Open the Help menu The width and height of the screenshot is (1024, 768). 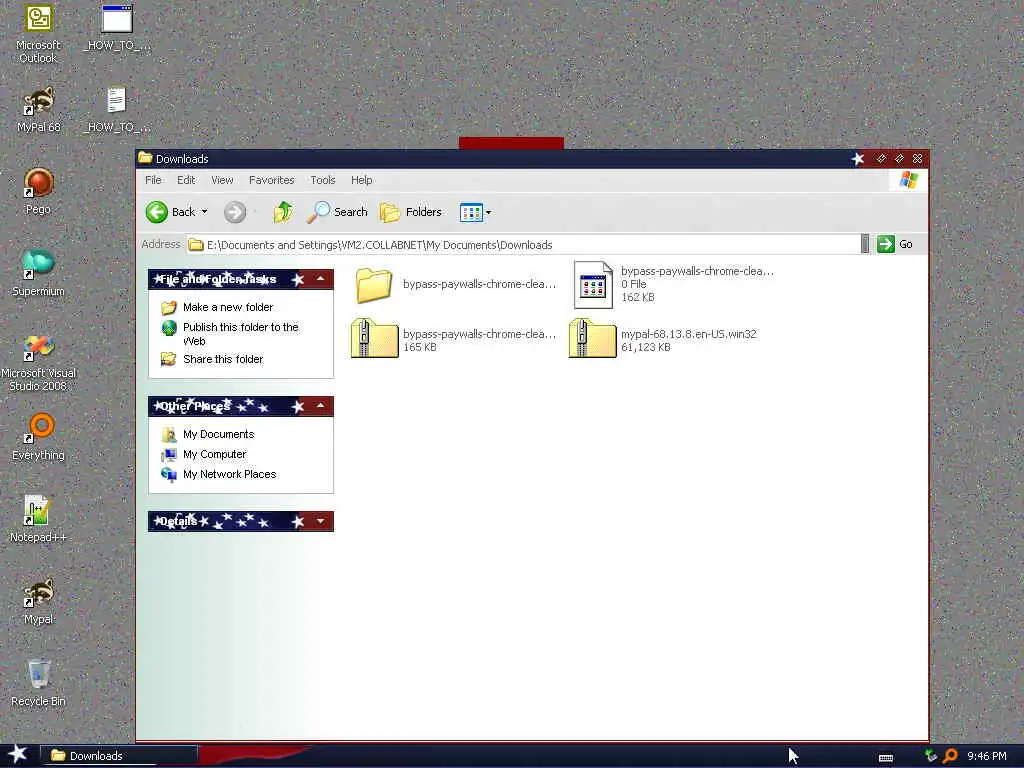[362, 180]
